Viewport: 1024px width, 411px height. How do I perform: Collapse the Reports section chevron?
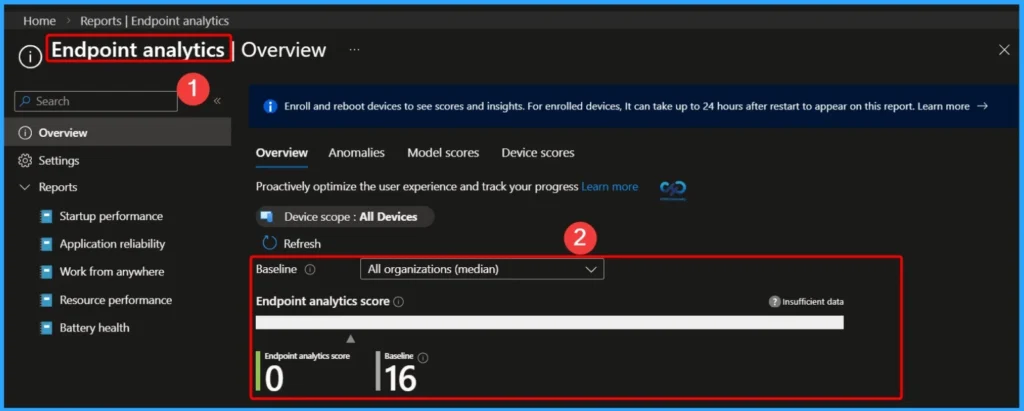pyautogui.click(x=25, y=188)
